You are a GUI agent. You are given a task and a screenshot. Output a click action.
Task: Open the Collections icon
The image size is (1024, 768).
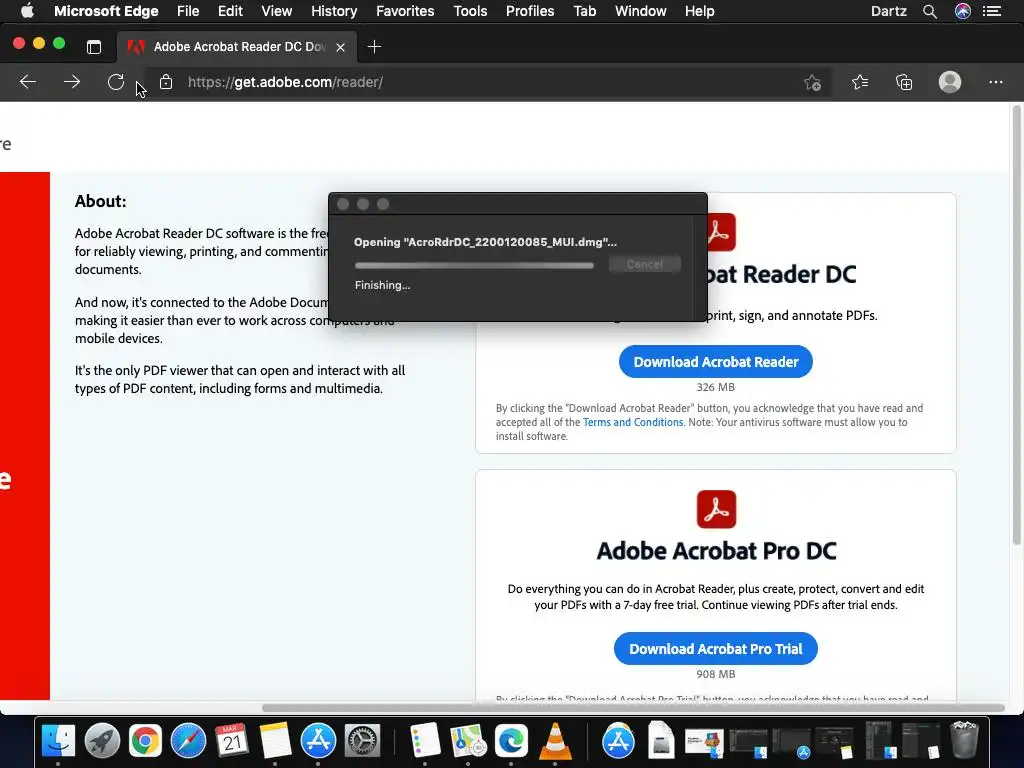[904, 82]
